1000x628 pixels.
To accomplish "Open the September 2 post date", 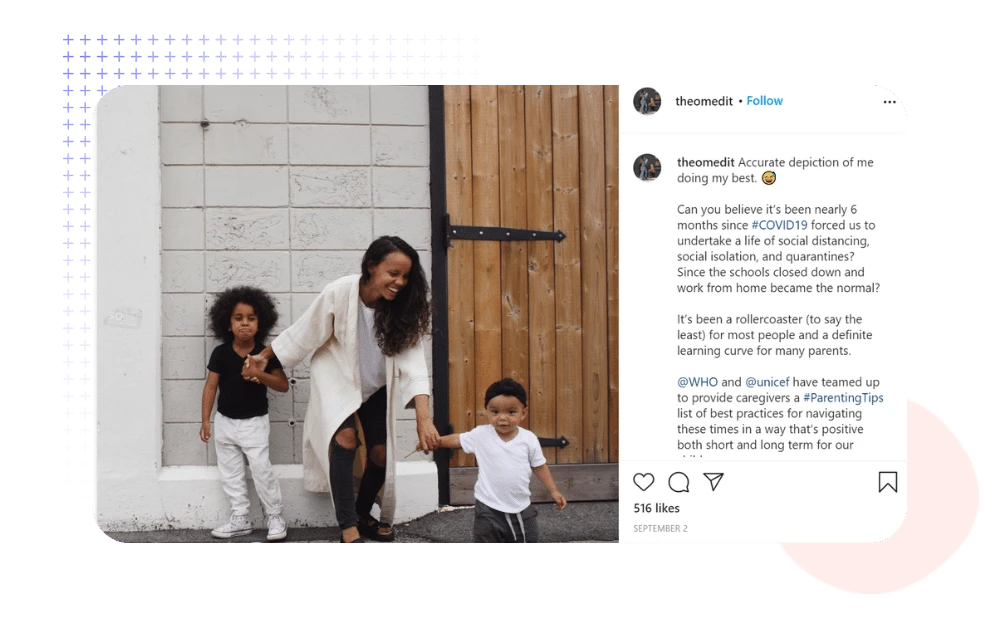I will pyautogui.click(x=660, y=529).
